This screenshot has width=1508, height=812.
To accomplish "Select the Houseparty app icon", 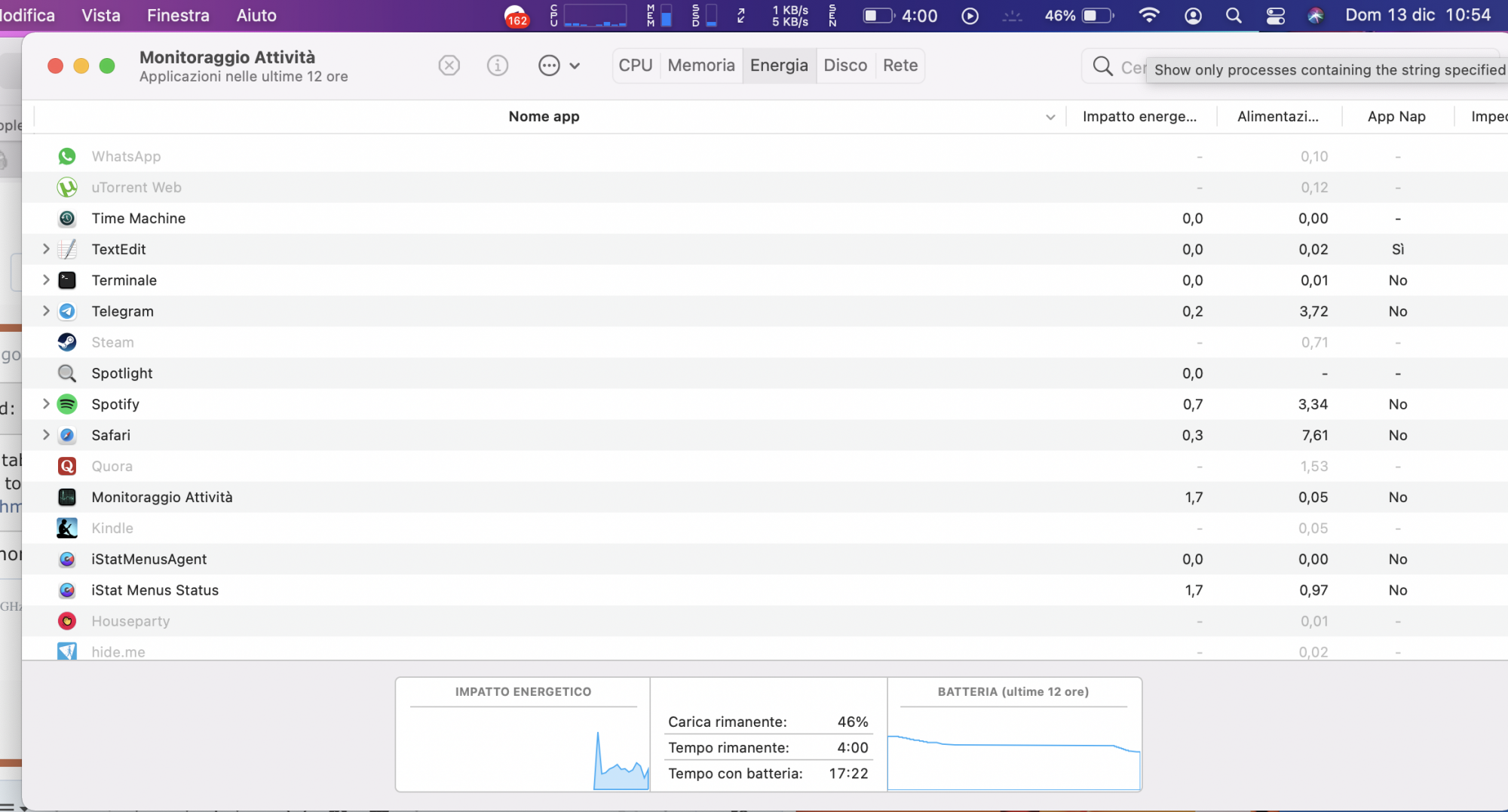I will pyautogui.click(x=67, y=620).
